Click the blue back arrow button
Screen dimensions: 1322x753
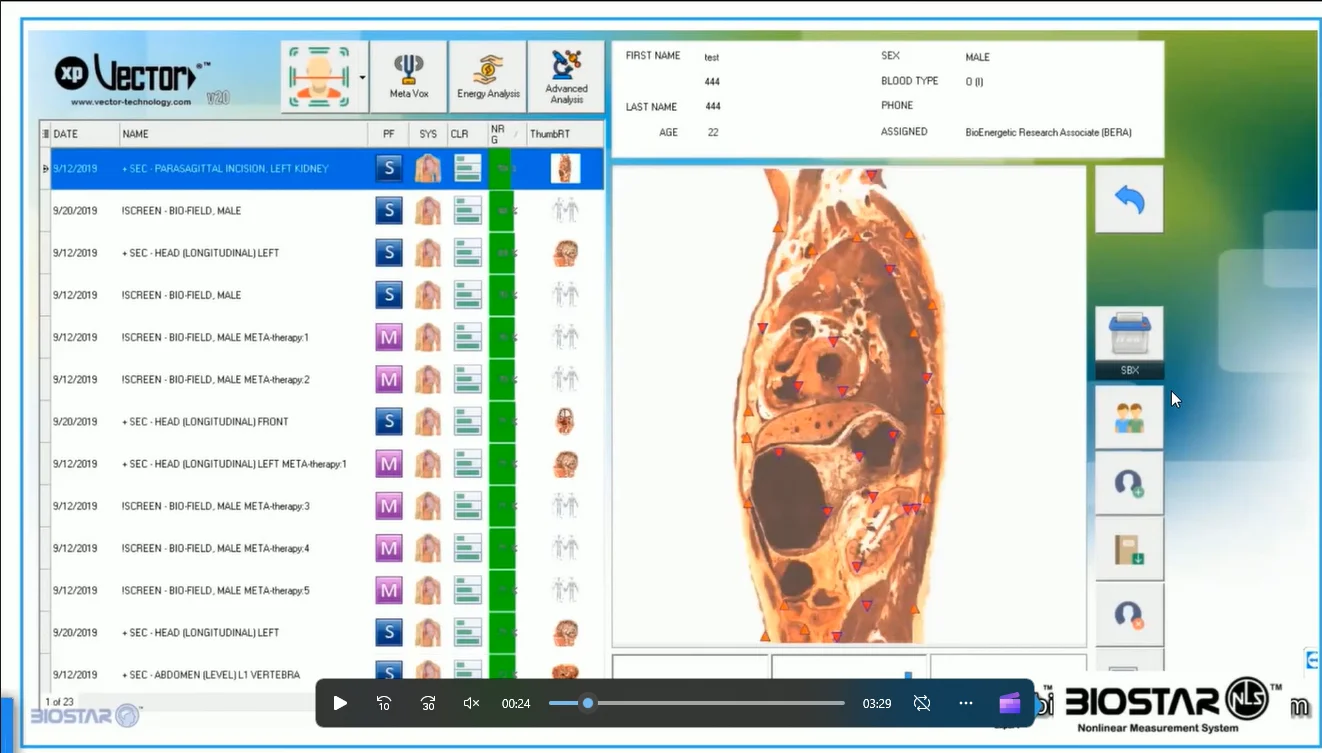click(1129, 200)
